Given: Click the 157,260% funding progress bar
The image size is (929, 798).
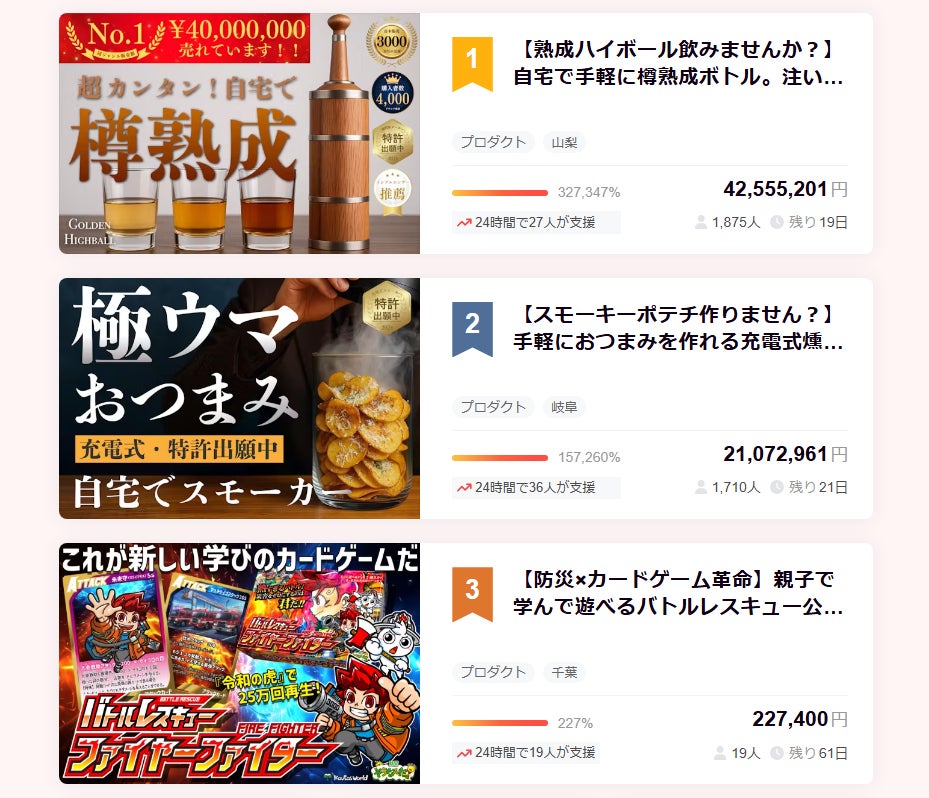Looking at the screenshot, I should pos(500,457).
